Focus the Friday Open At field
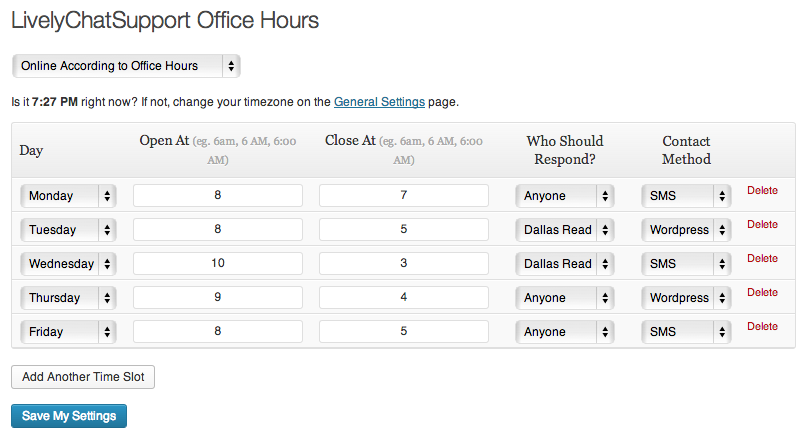 click(218, 332)
